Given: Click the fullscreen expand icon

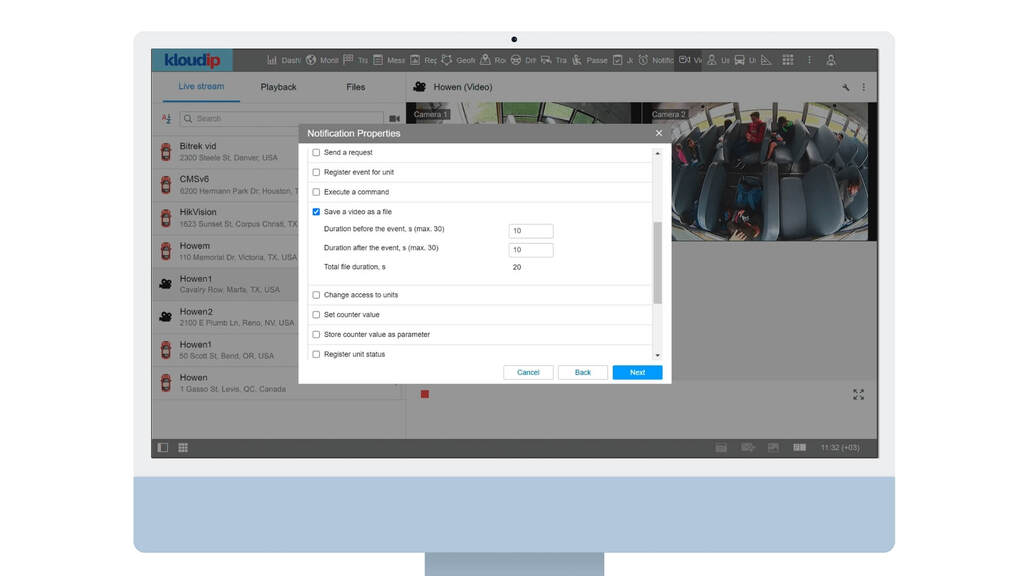Looking at the screenshot, I should click(858, 394).
